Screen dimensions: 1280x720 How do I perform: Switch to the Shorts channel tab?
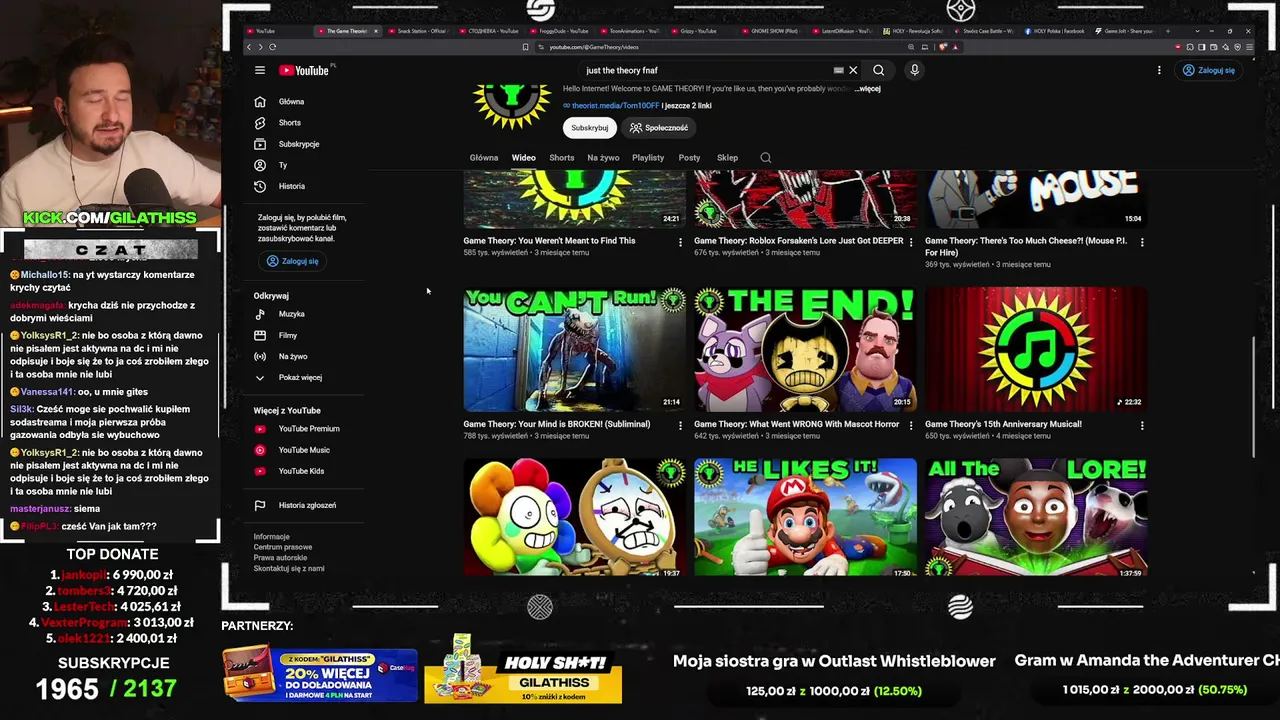pyautogui.click(x=562, y=157)
